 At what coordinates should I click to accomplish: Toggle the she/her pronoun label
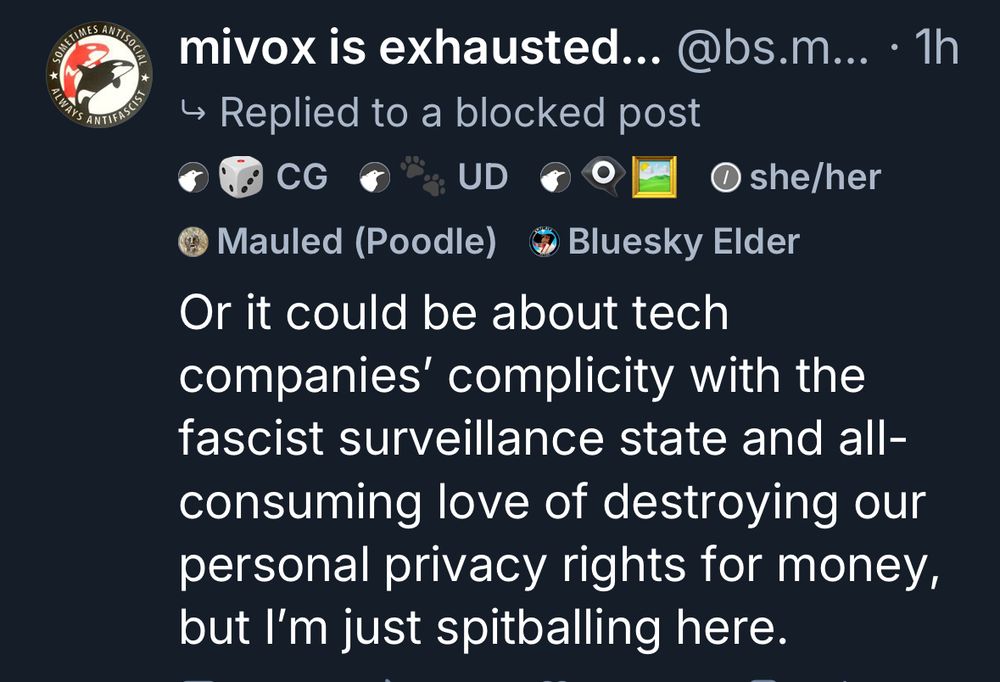(816, 175)
